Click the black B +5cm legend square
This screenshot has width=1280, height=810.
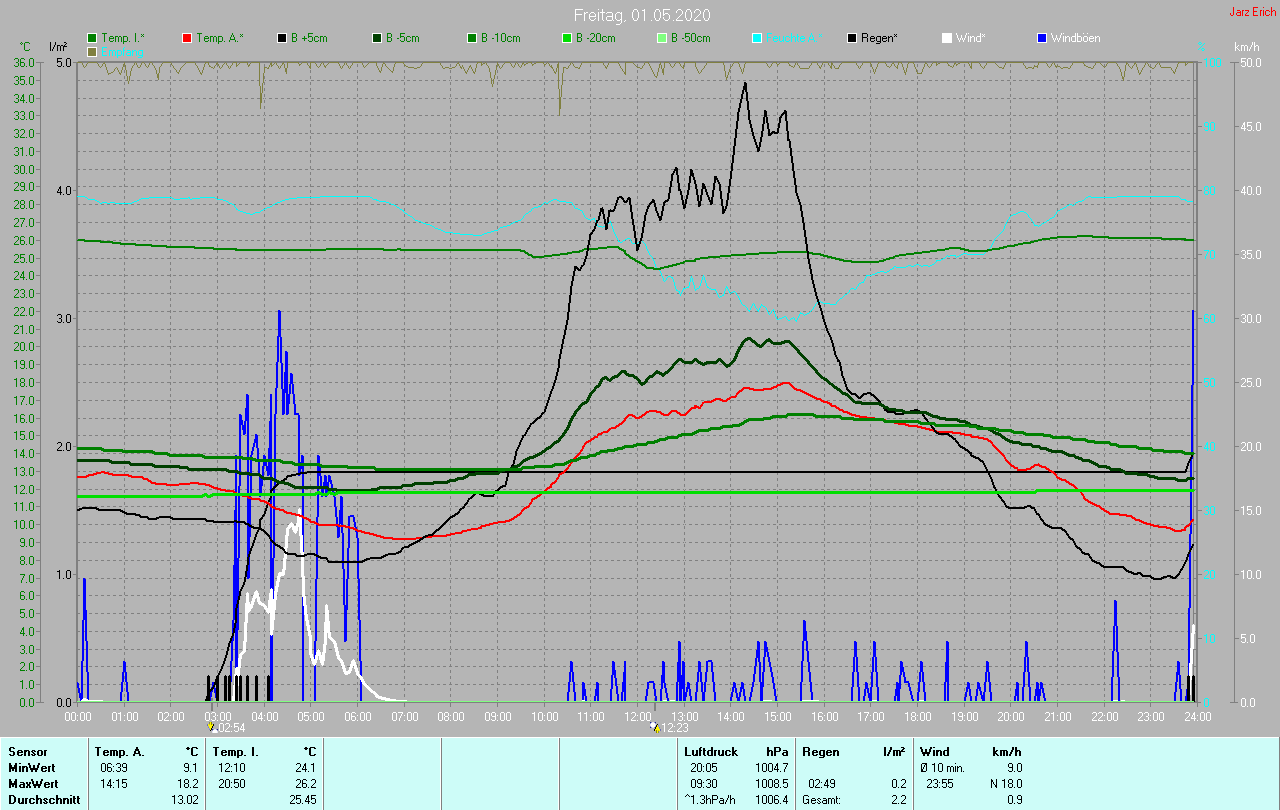[283, 38]
